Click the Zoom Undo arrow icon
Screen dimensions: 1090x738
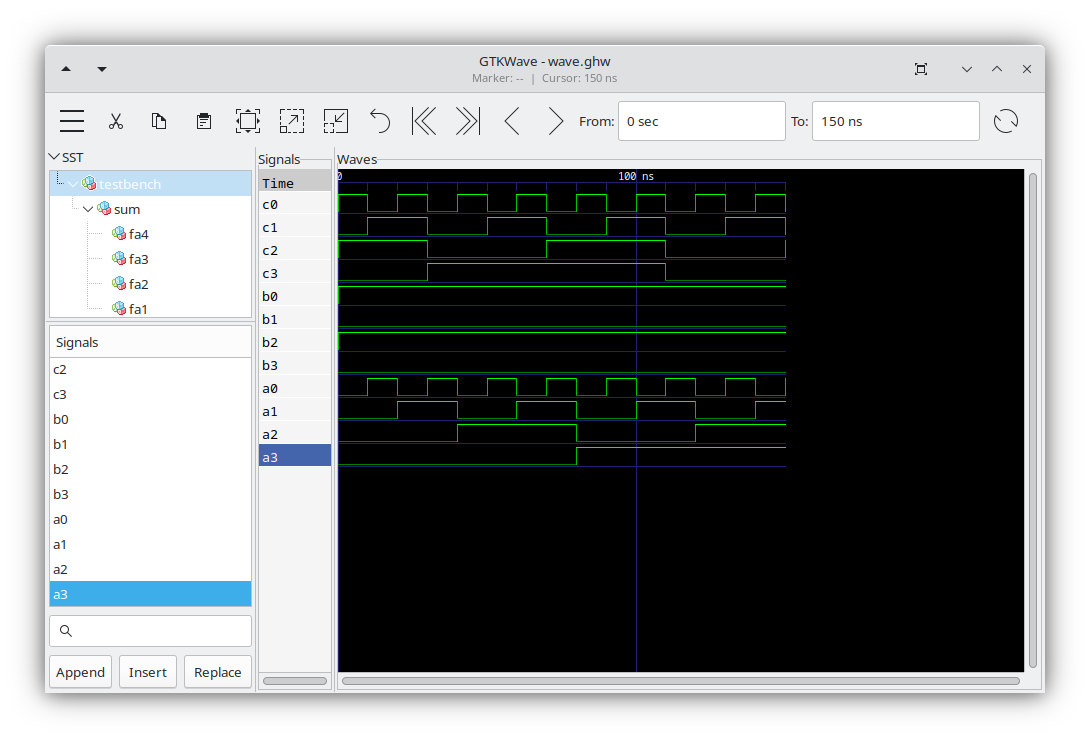pos(379,120)
